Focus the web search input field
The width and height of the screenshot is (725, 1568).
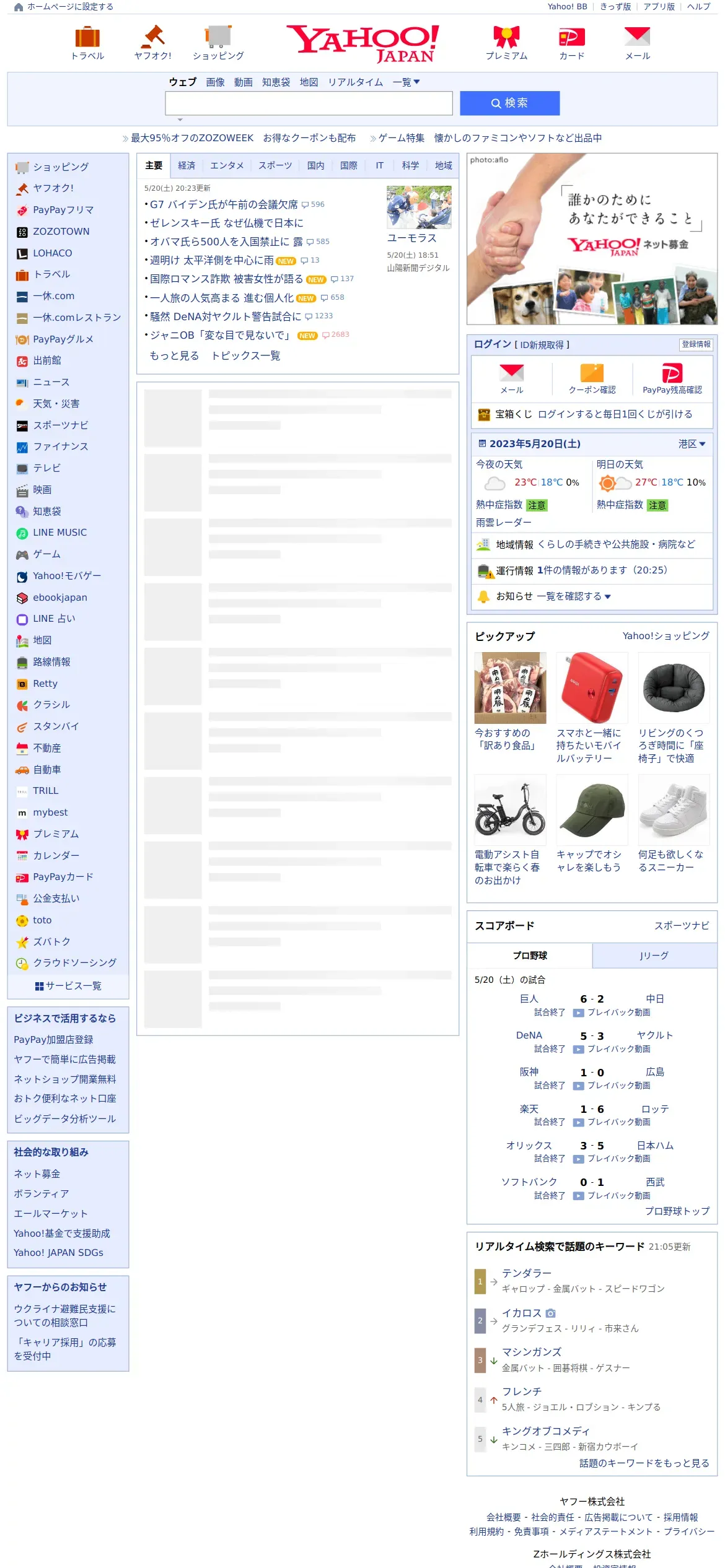pos(309,103)
